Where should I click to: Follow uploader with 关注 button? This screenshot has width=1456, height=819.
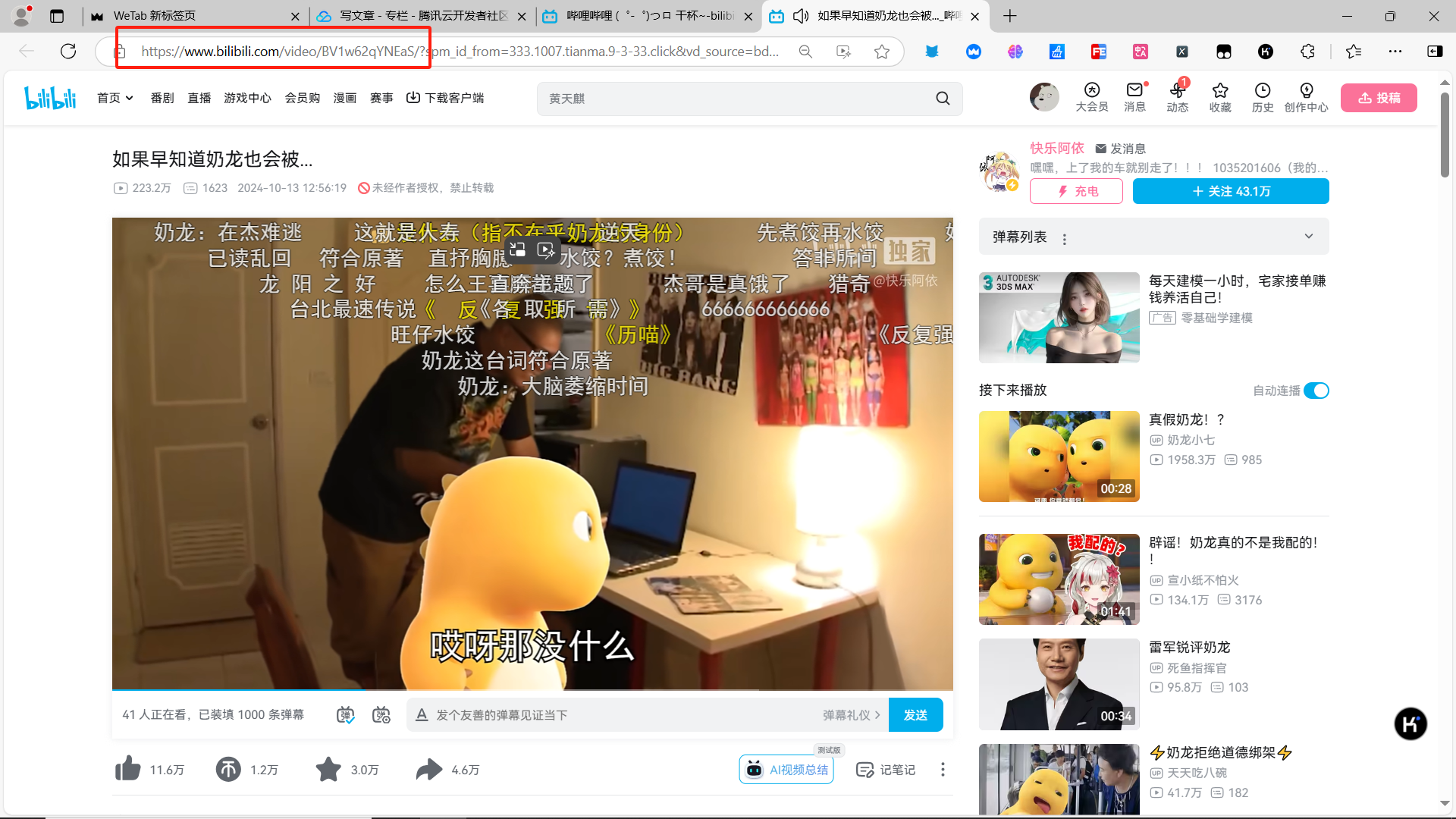[1230, 191]
